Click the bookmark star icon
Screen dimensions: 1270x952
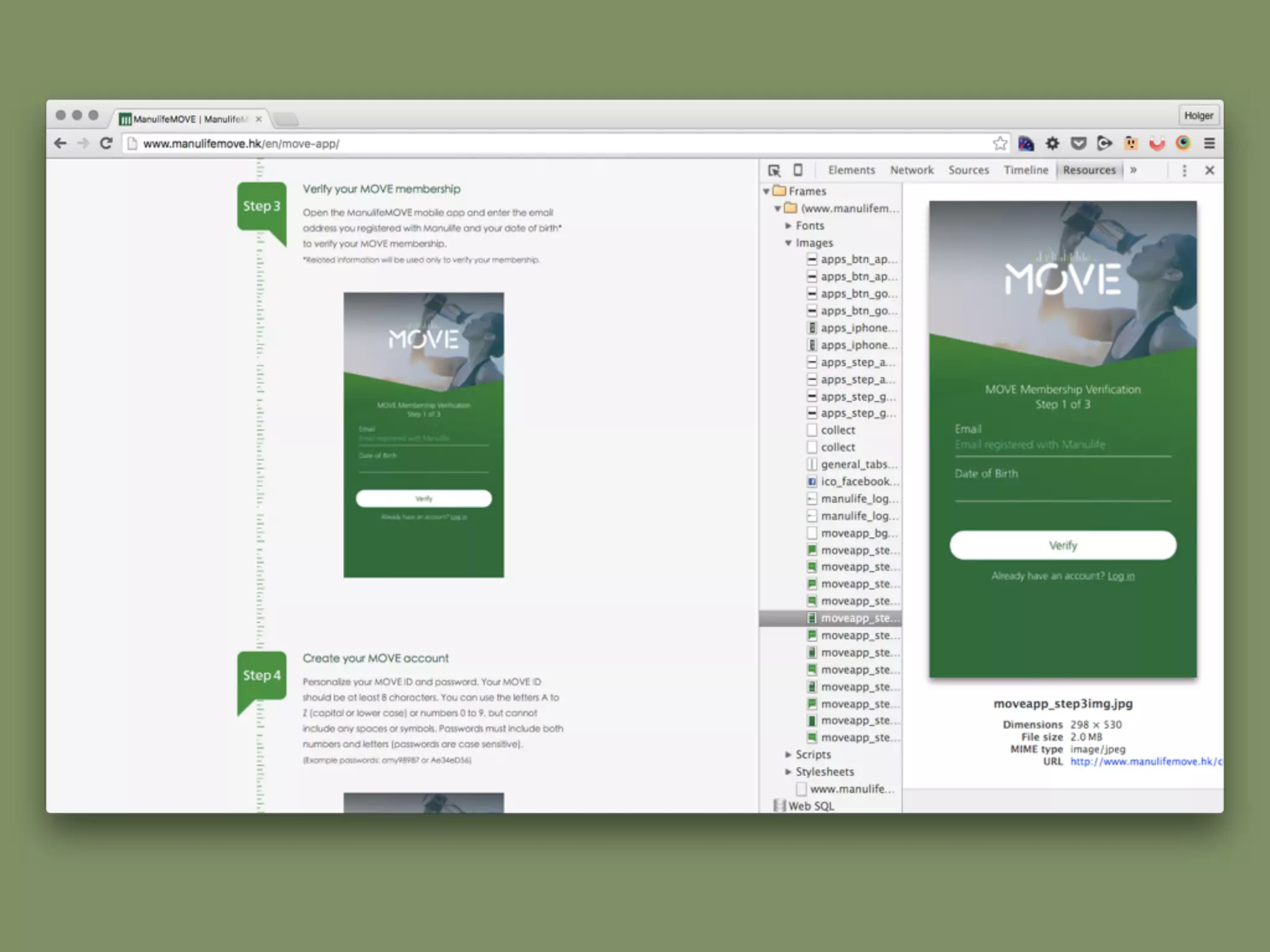coord(1000,144)
